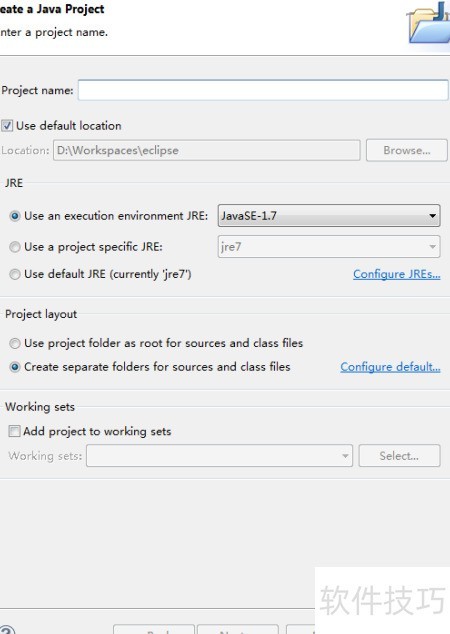Open the Configure JREs... link
The image size is (450, 634).
point(397,274)
